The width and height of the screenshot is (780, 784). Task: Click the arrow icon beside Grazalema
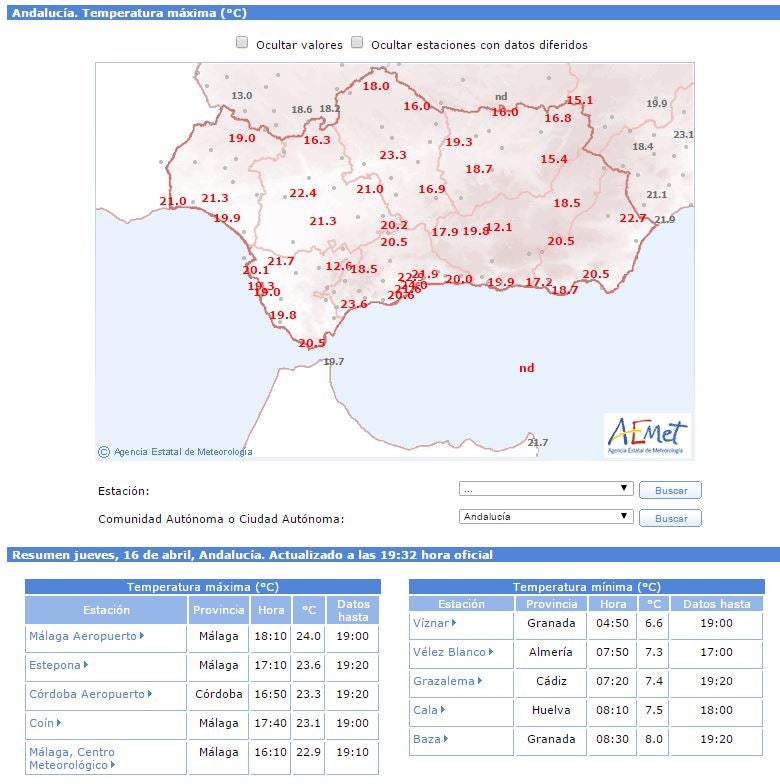point(479,681)
